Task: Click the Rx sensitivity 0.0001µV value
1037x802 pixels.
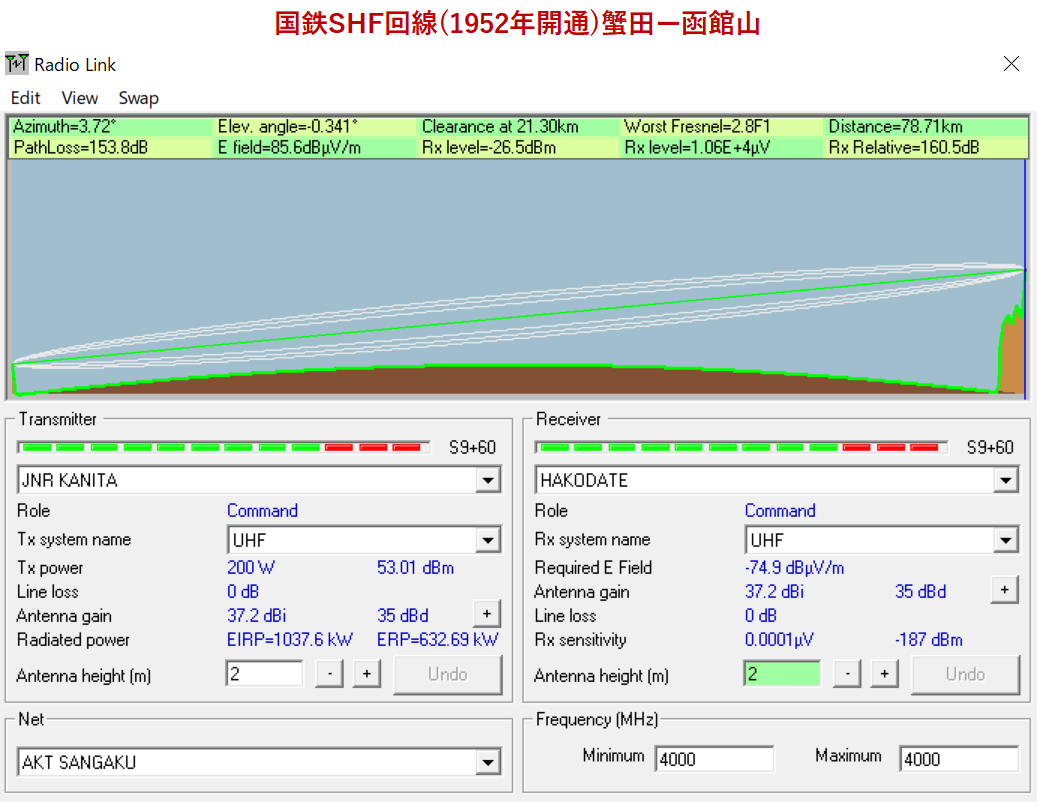Action: pos(779,639)
